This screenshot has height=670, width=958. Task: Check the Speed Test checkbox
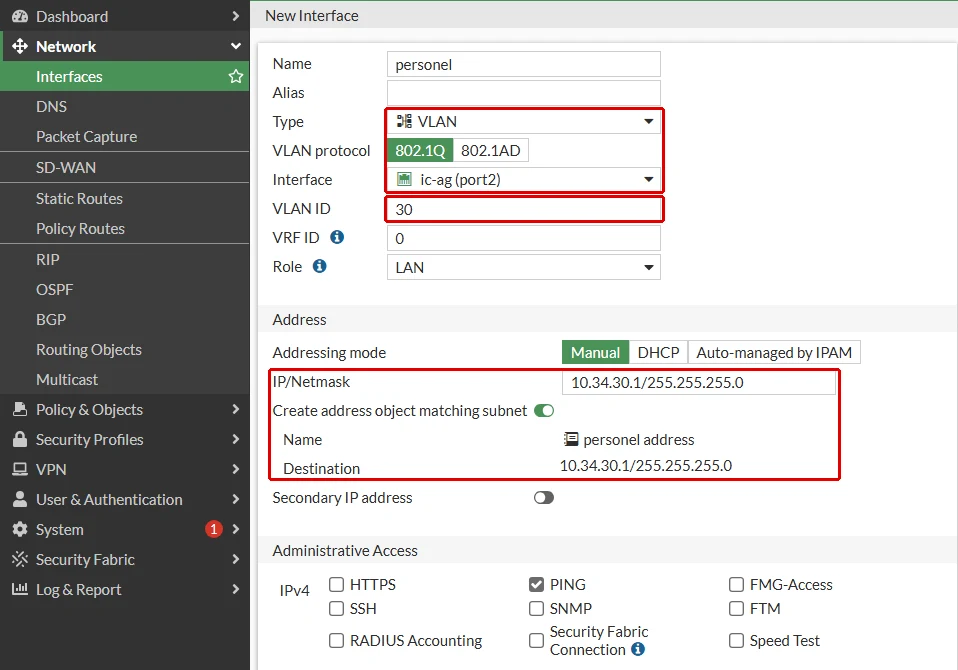pyautogui.click(x=736, y=640)
